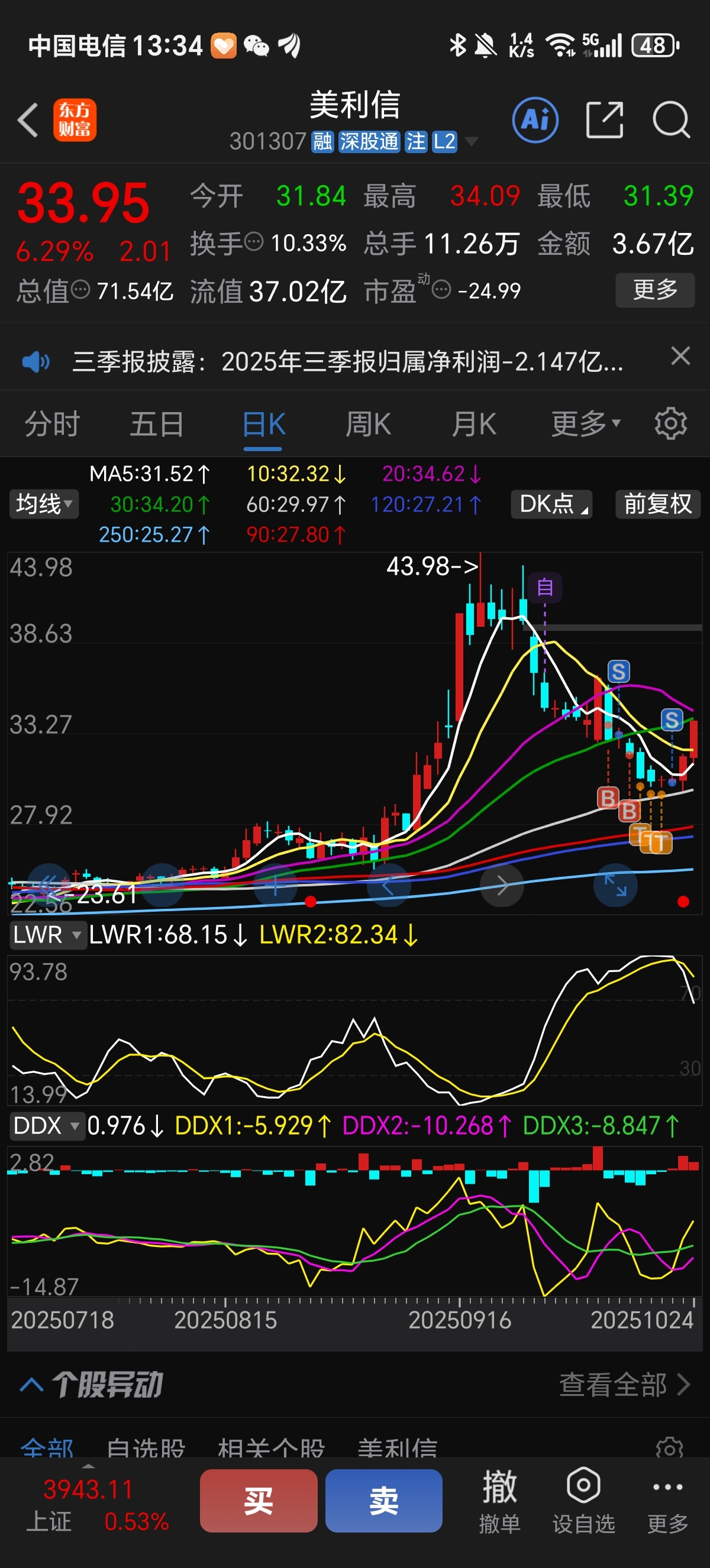Open the search magnifier icon
The image size is (710, 1568).
point(671,120)
